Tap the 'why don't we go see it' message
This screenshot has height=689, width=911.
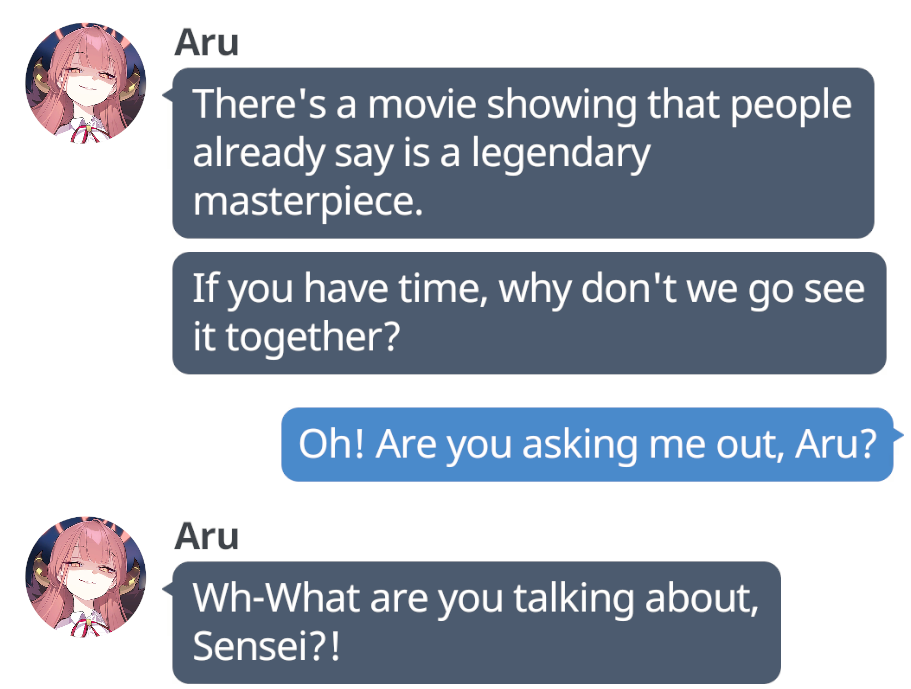pos(529,313)
